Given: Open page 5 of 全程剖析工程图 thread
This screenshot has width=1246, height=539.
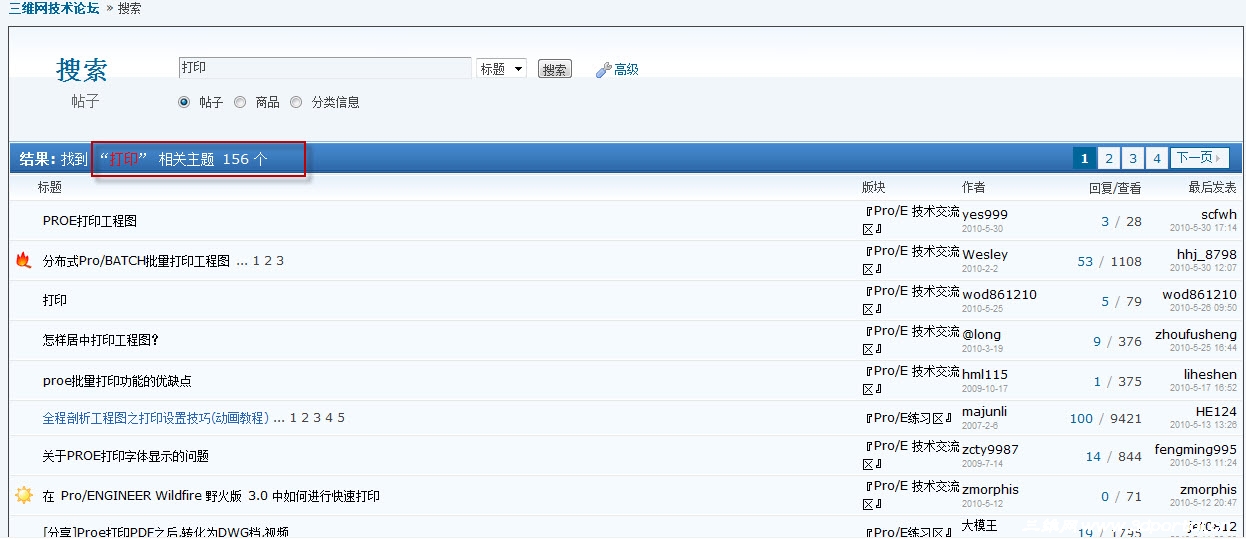Looking at the screenshot, I should coord(341,418).
